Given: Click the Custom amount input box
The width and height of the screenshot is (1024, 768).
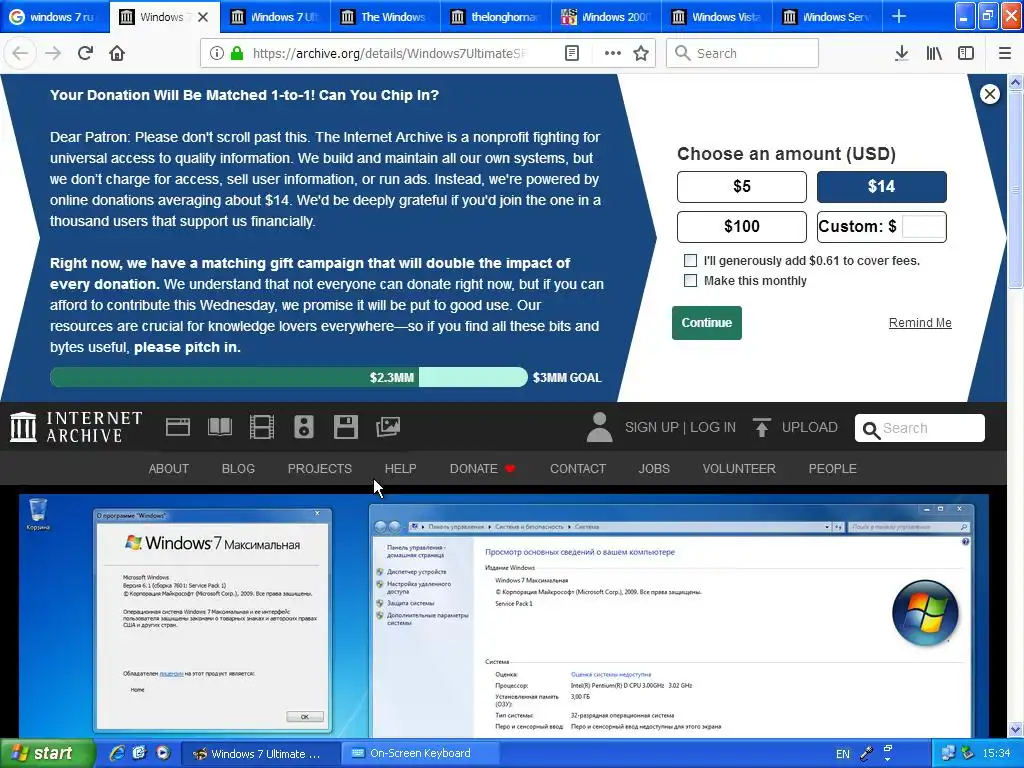Looking at the screenshot, I should point(923,227).
